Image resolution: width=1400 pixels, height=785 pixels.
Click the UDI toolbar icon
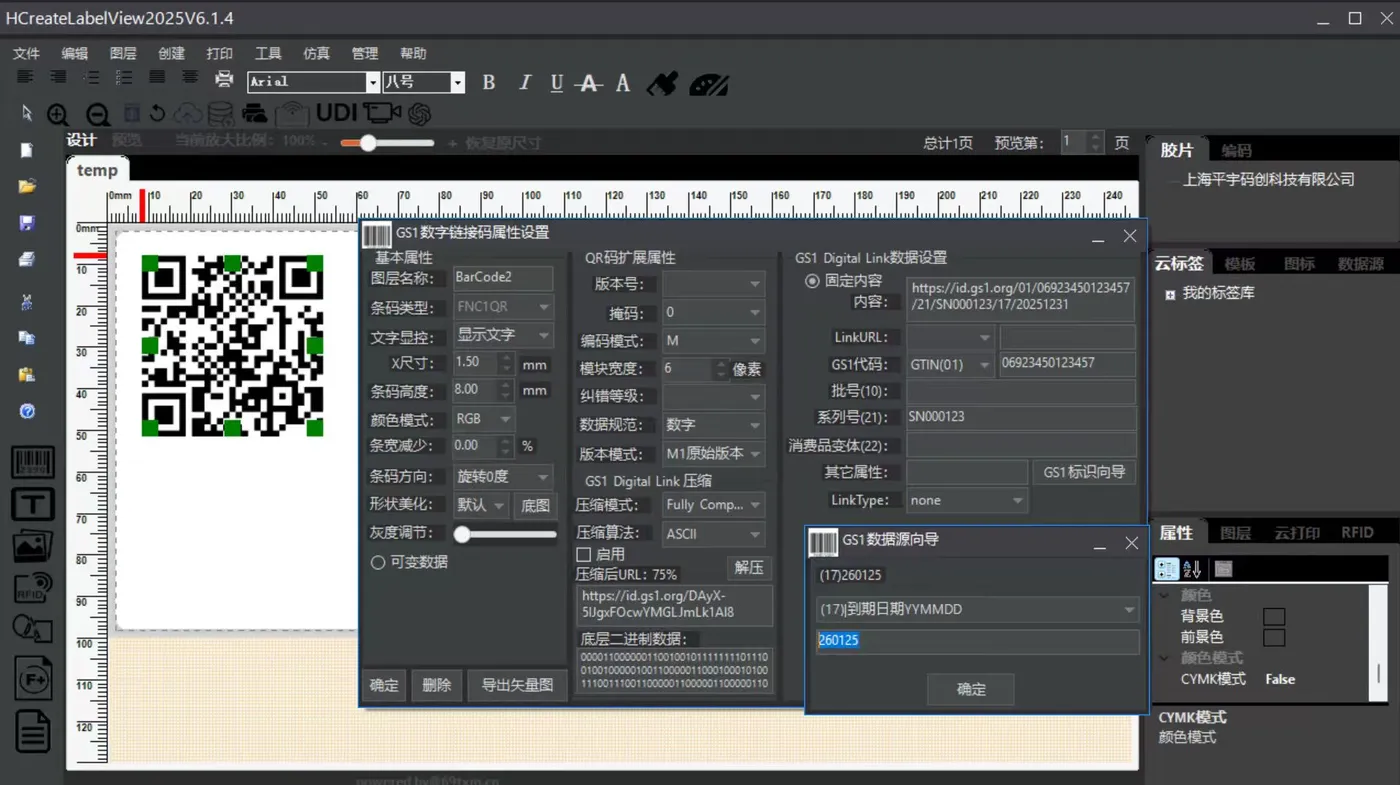click(336, 113)
